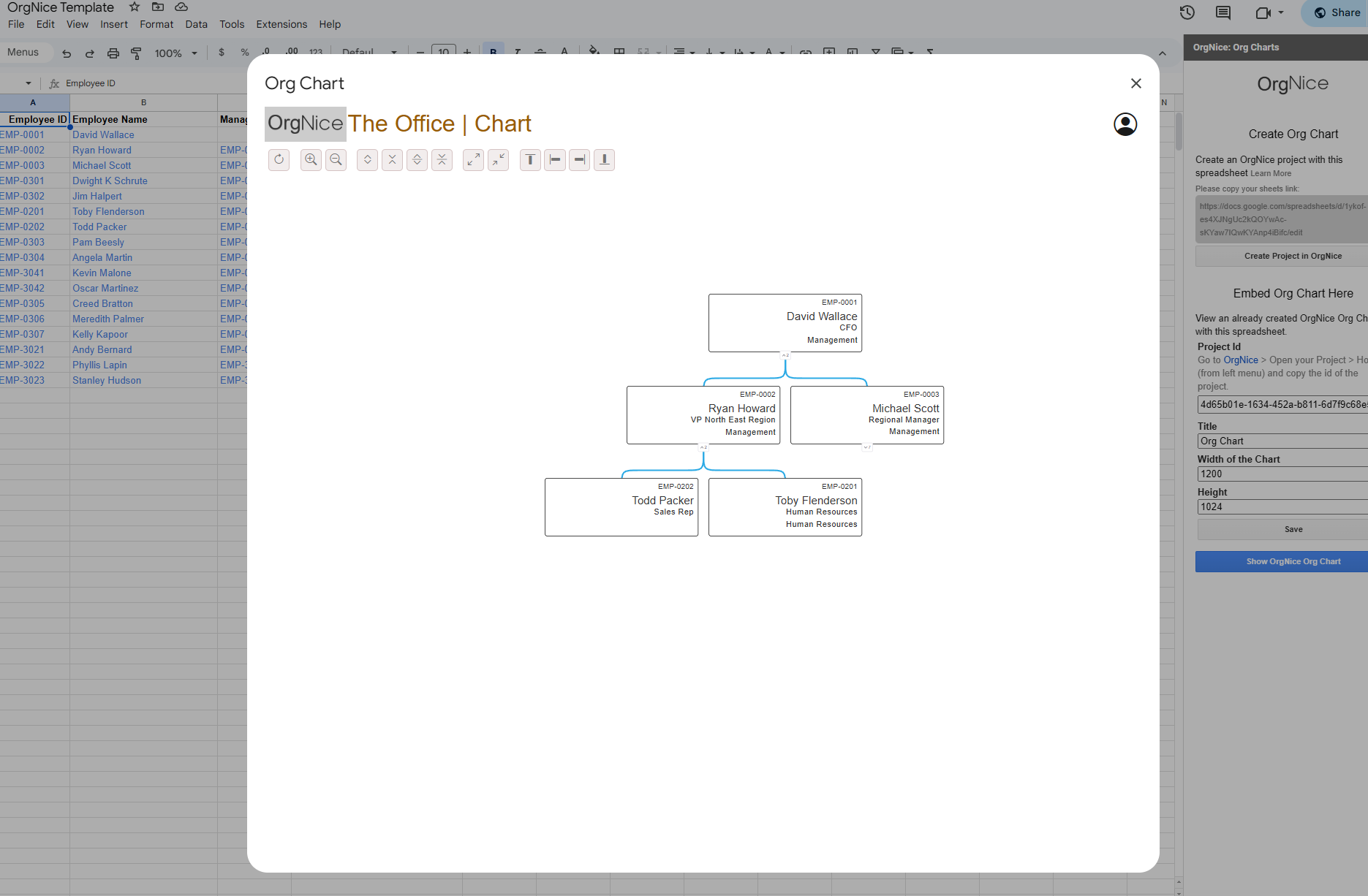Move the document to a folder
1368x896 pixels.
[x=158, y=7]
